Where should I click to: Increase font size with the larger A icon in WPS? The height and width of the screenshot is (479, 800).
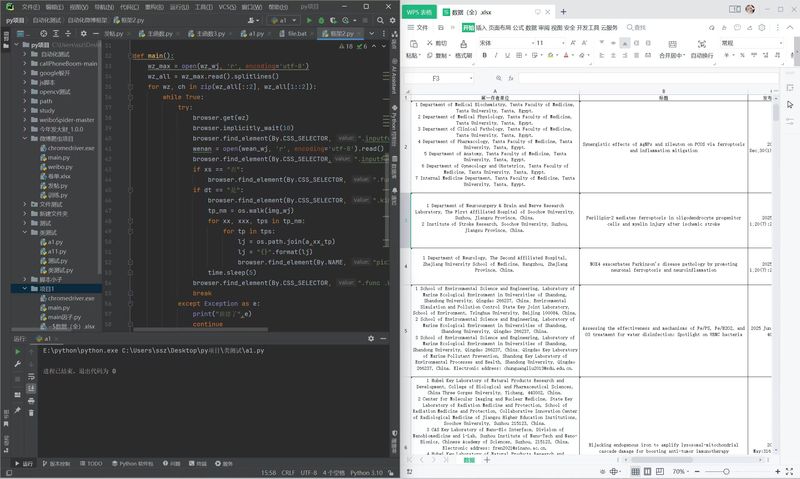pos(573,43)
